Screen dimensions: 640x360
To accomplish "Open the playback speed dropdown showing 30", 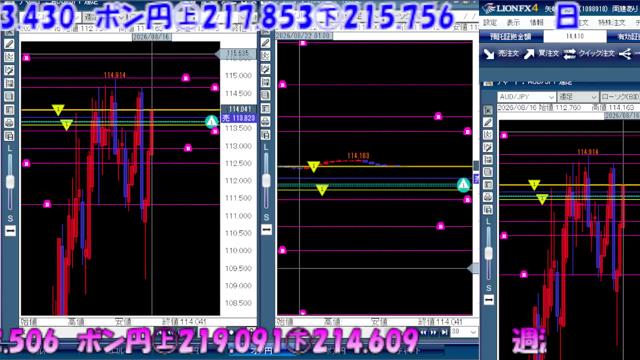I will click(464, 332).
